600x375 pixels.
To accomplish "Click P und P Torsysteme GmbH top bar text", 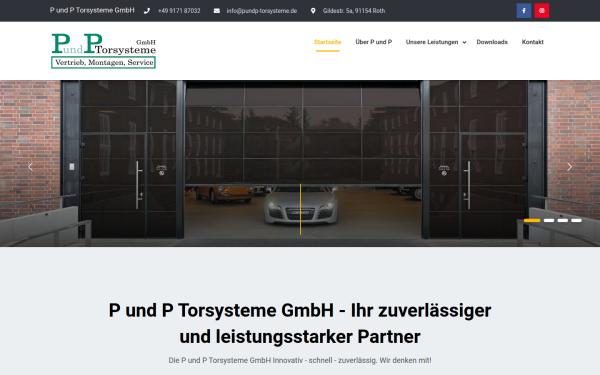I will point(92,10).
